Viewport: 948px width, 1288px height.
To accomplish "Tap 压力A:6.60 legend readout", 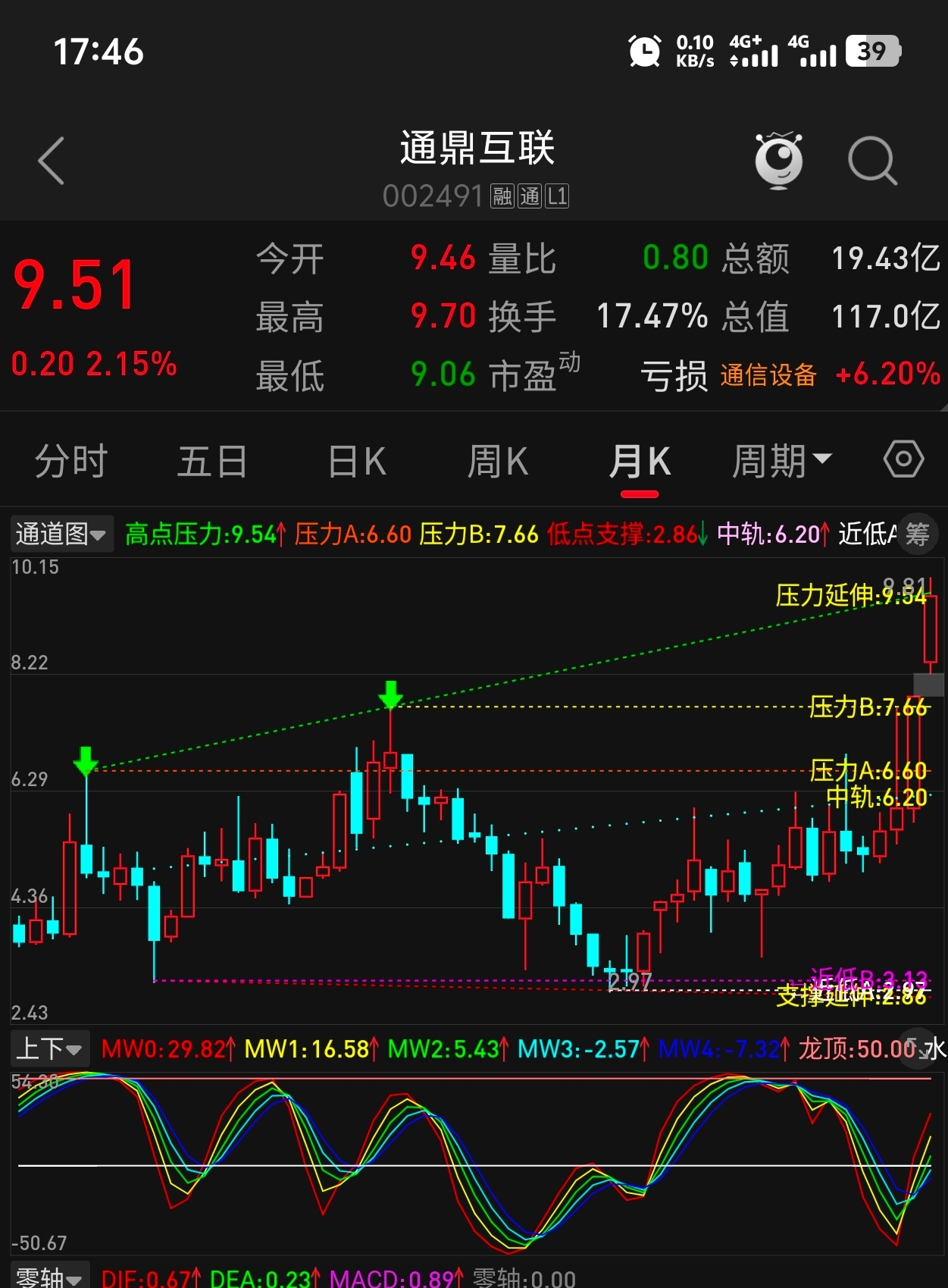I will [x=353, y=534].
